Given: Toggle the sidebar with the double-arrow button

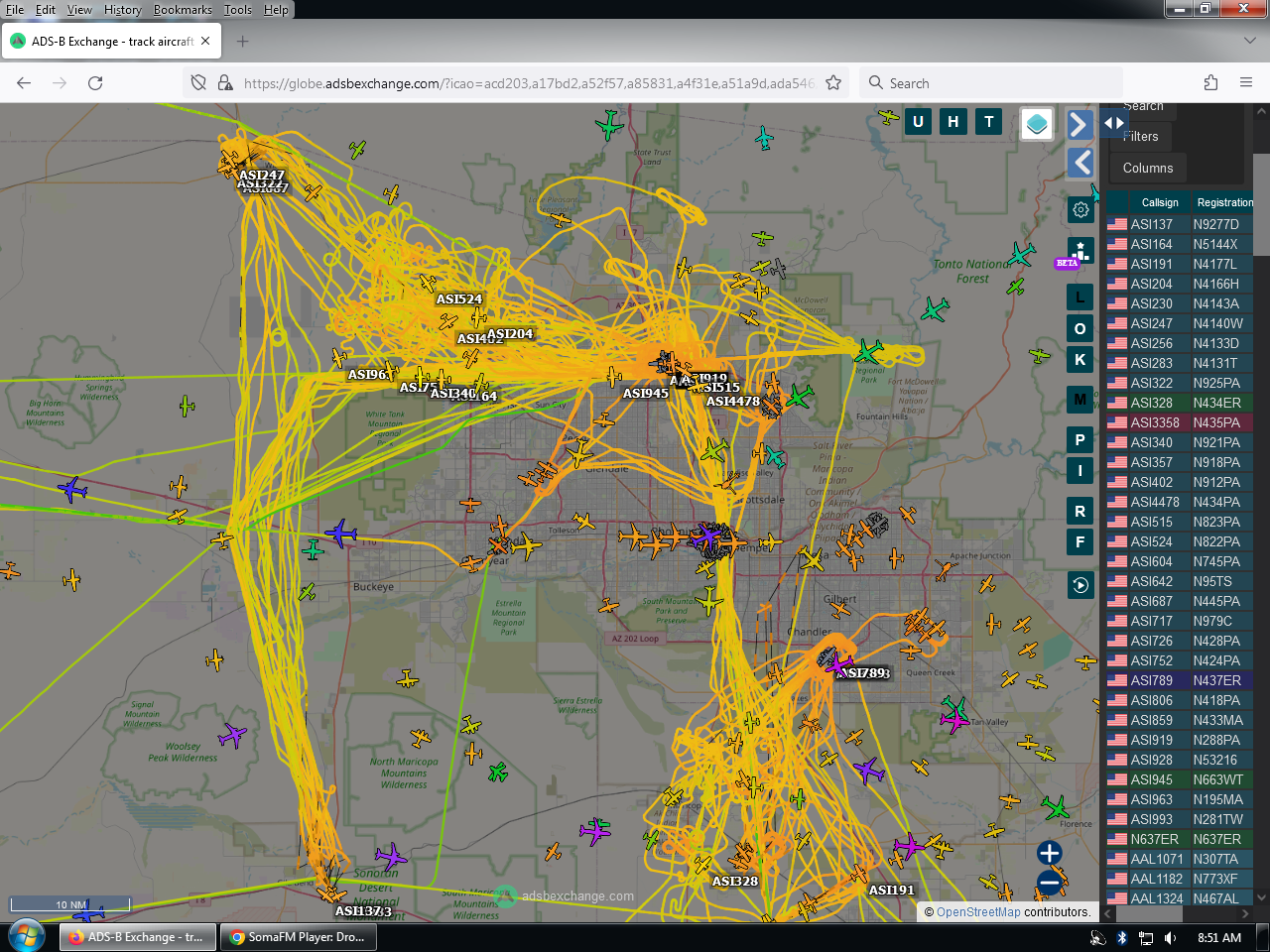Looking at the screenshot, I should (x=1114, y=123).
